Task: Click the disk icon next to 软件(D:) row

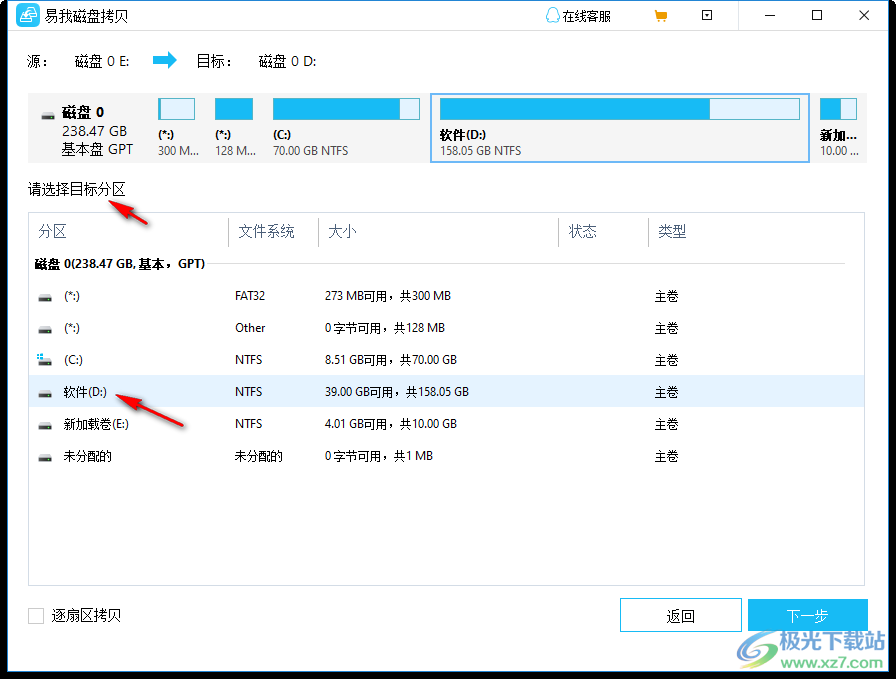Action: [x=45, y=391]
